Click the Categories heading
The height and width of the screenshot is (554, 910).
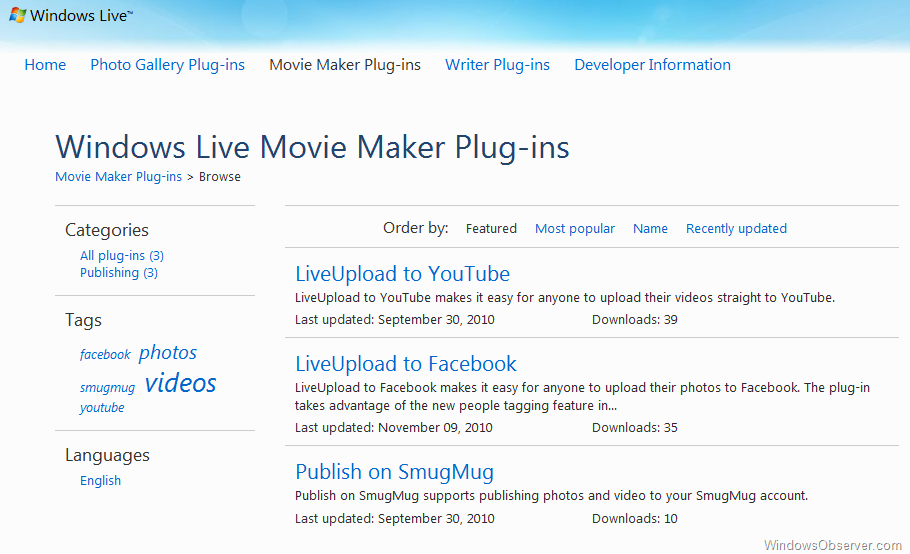pos(107,230)
